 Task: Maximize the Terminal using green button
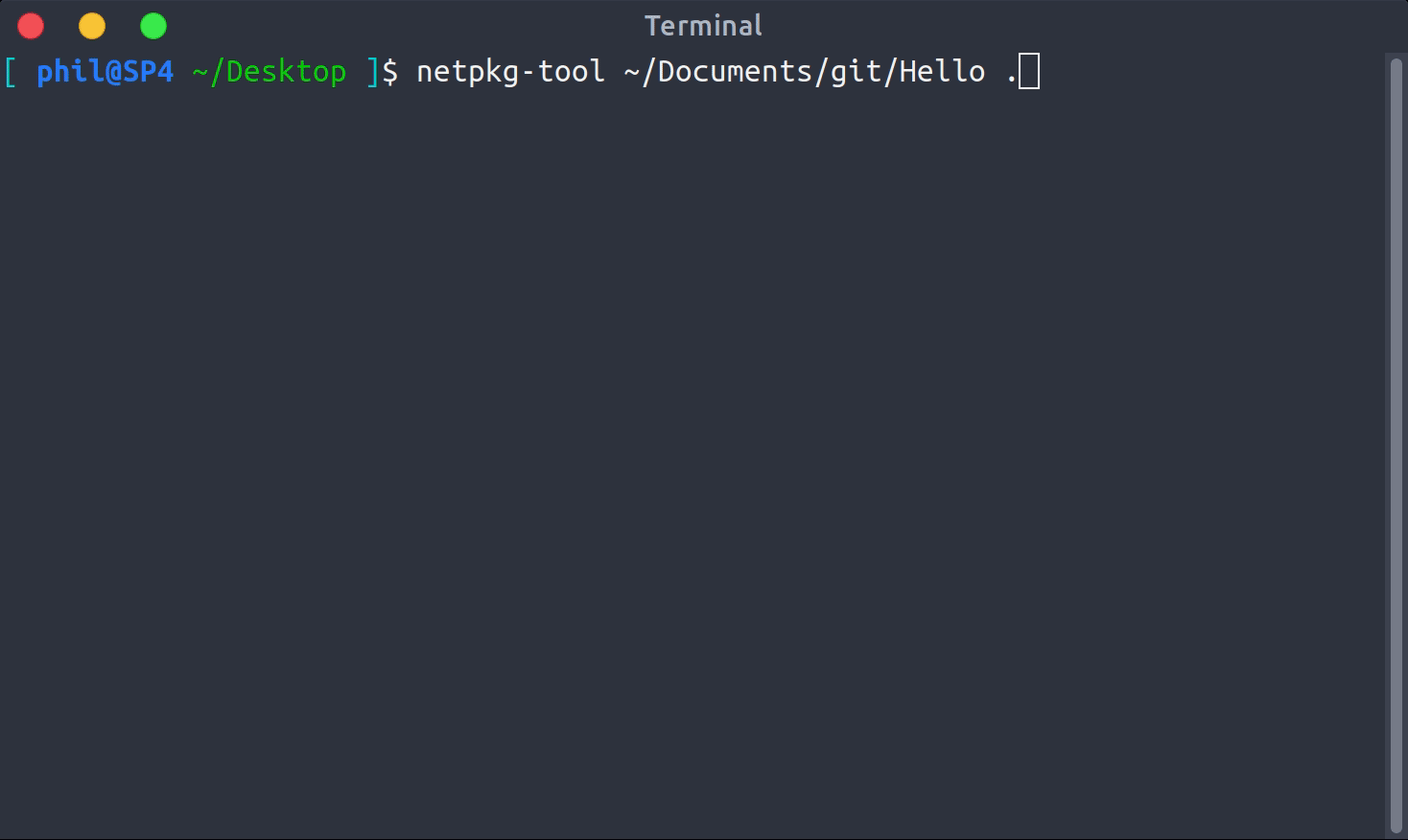(x=153, y=26)
